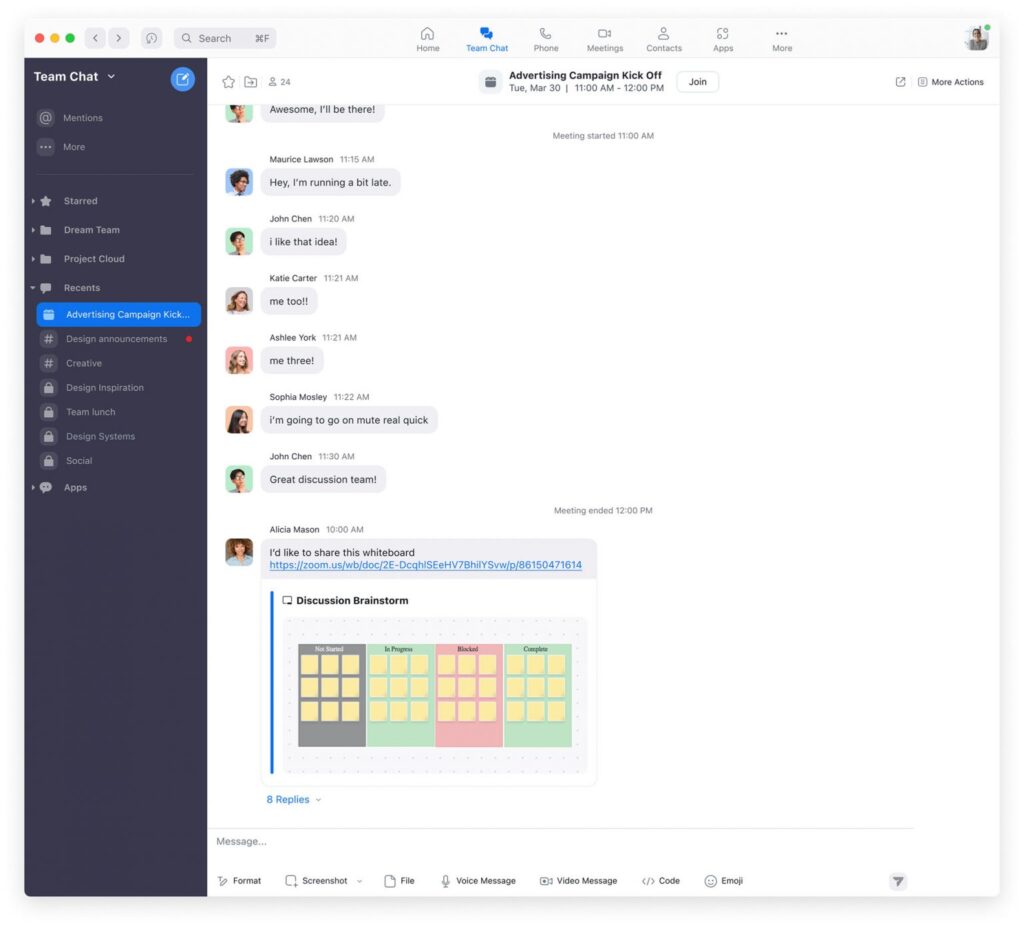Image resolution: width=1024 pixels, height=927 pixels.
Task: Switch to the Meetings tab
Action: tap(604, 39)
